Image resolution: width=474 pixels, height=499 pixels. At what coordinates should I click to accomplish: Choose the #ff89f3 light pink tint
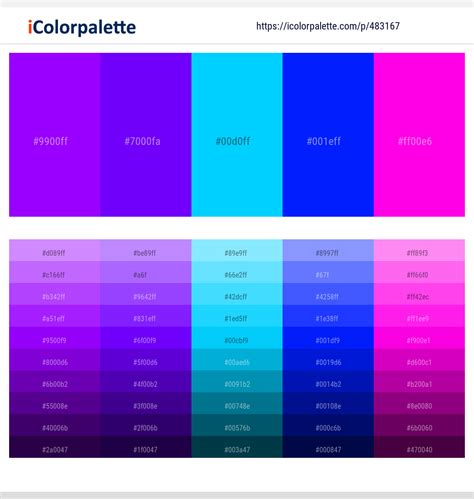[x=419, y=250]
